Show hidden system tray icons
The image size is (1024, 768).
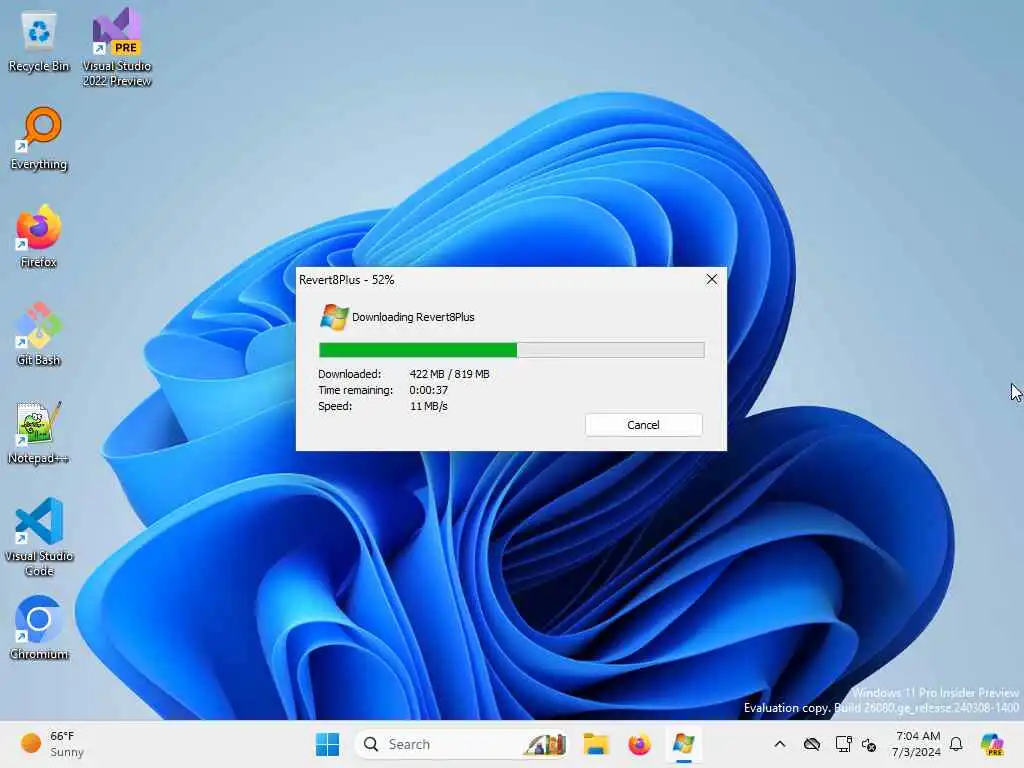[780, 744]
